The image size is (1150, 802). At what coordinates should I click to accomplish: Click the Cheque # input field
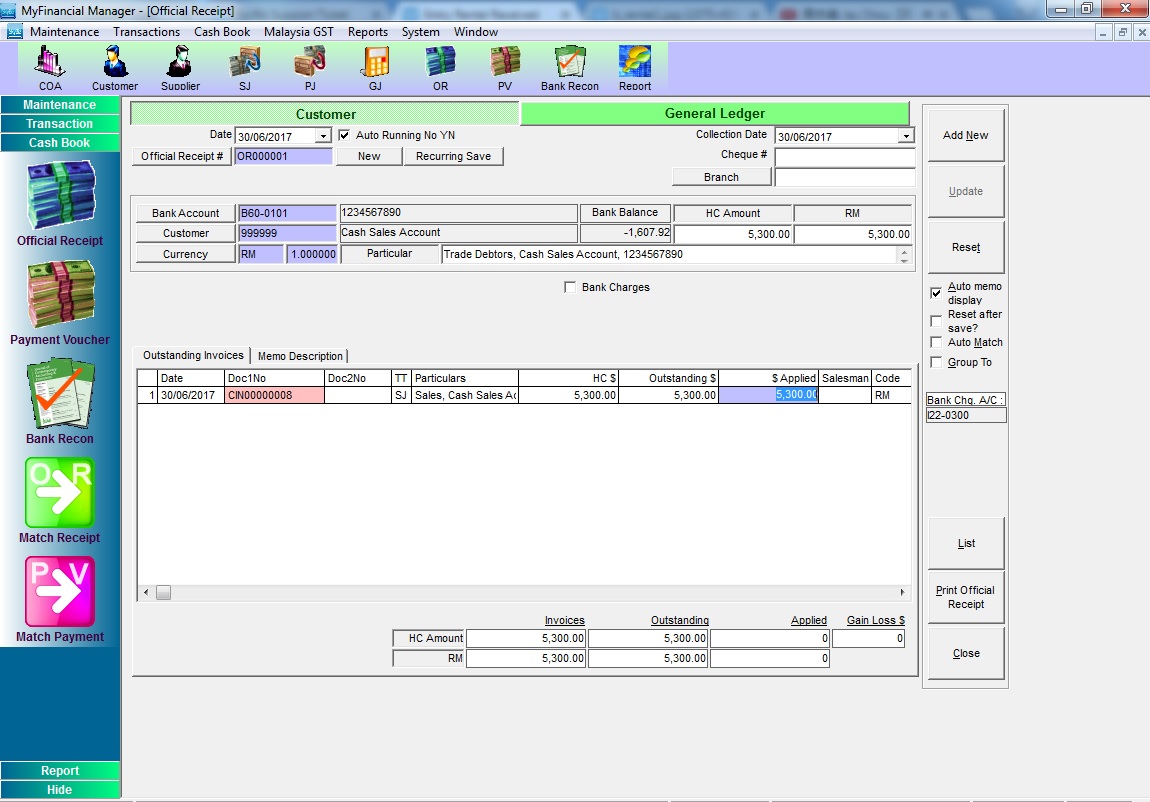click(x=844, y=157)
